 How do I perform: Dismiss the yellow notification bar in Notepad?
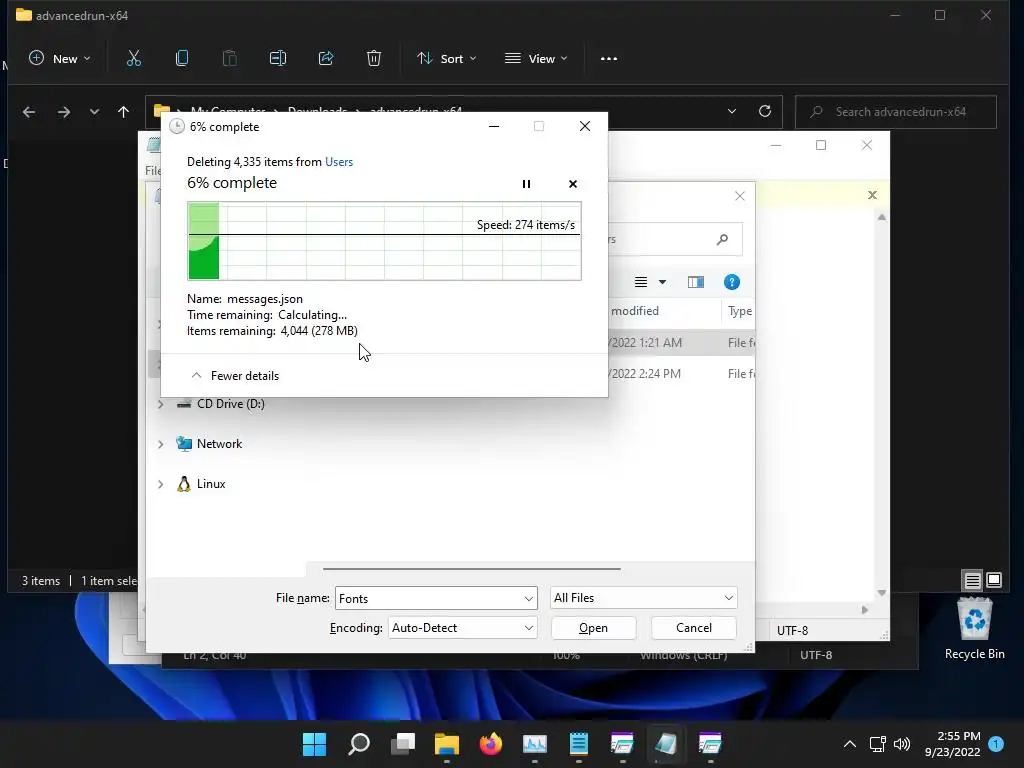tap(872, 195)
